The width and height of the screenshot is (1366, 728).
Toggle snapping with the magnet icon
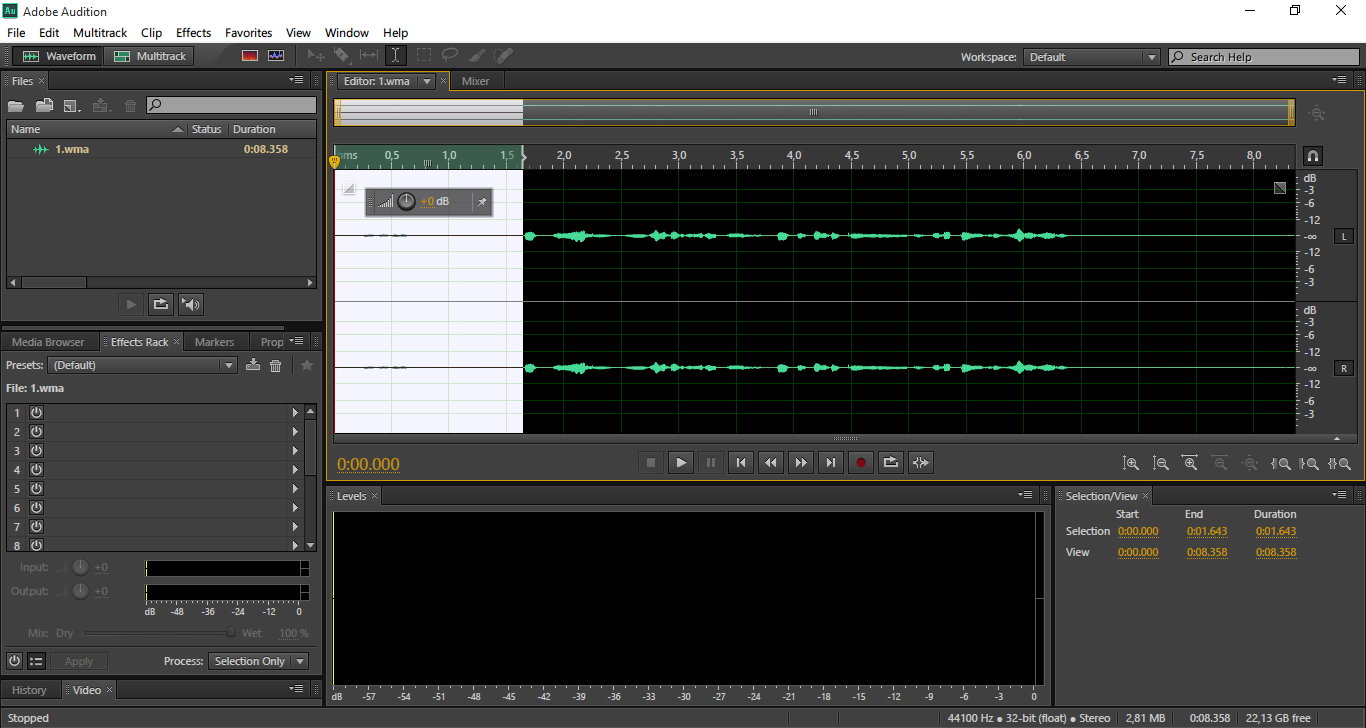click(x=1313, y=156)
